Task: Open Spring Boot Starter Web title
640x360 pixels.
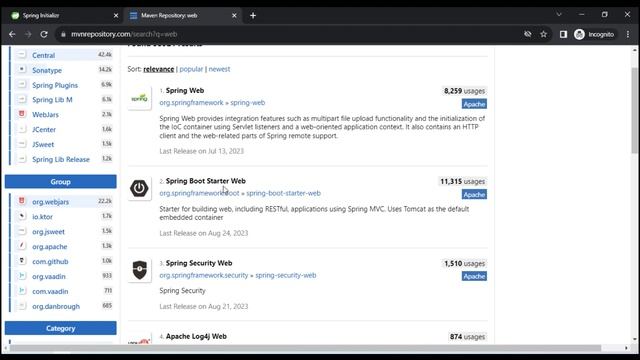Action: pos(206,181)
